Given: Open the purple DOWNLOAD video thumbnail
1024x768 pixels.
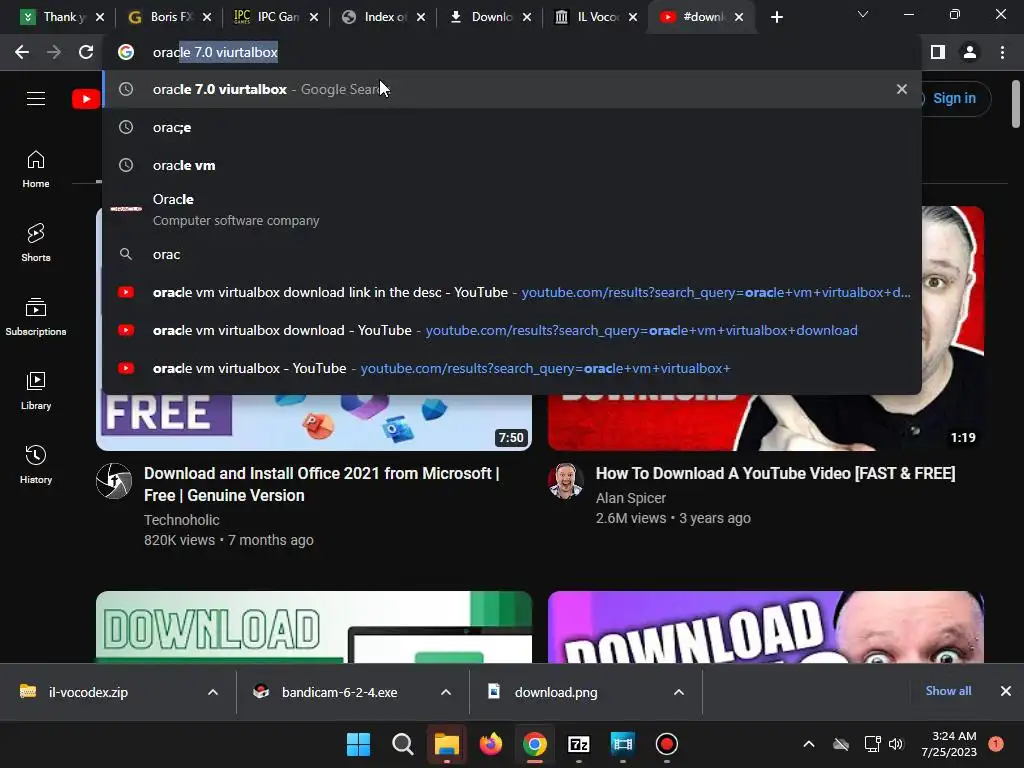Looking at the screenshot, I should [766, 627].
